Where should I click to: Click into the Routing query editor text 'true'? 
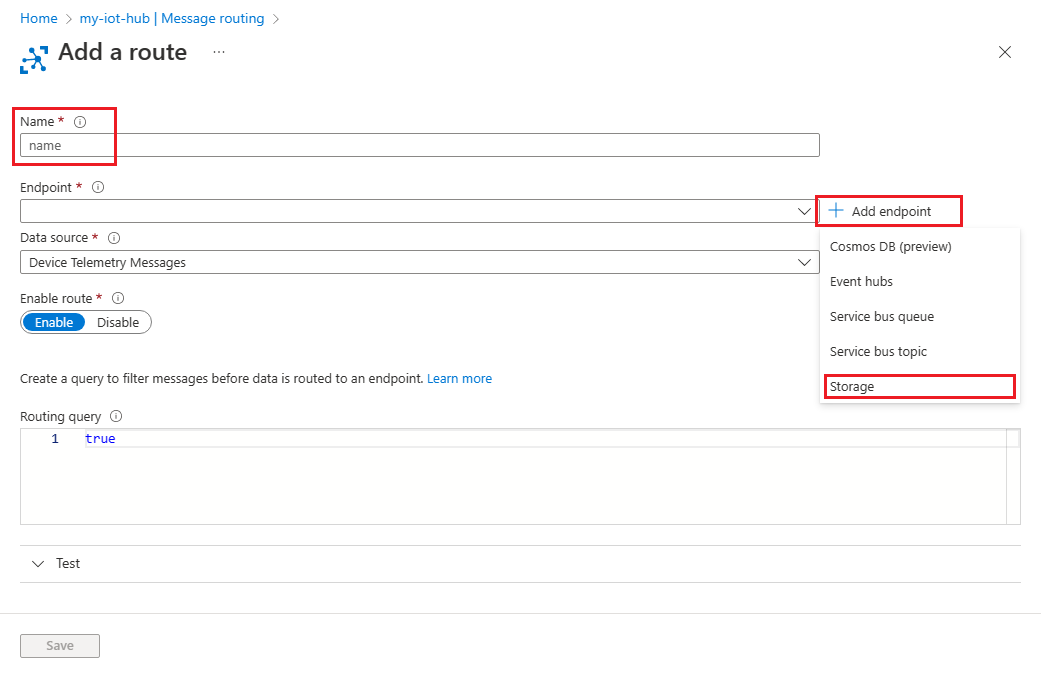(100, 438)
